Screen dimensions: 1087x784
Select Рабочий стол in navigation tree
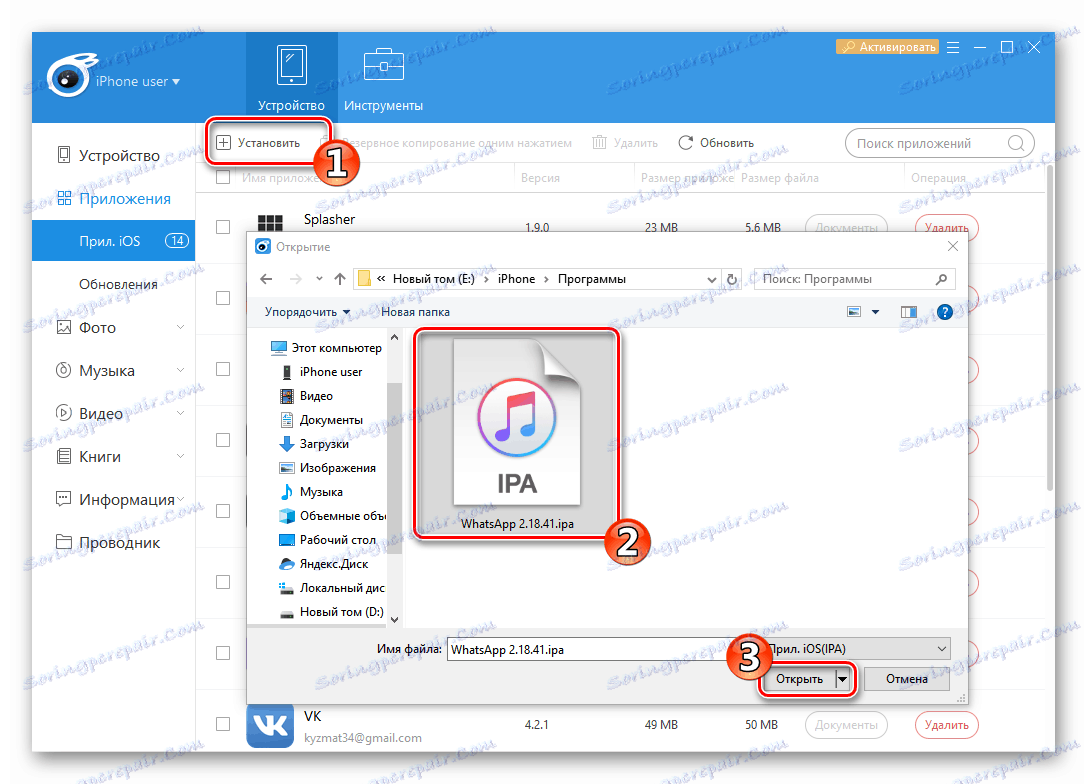tap(327, 539)
